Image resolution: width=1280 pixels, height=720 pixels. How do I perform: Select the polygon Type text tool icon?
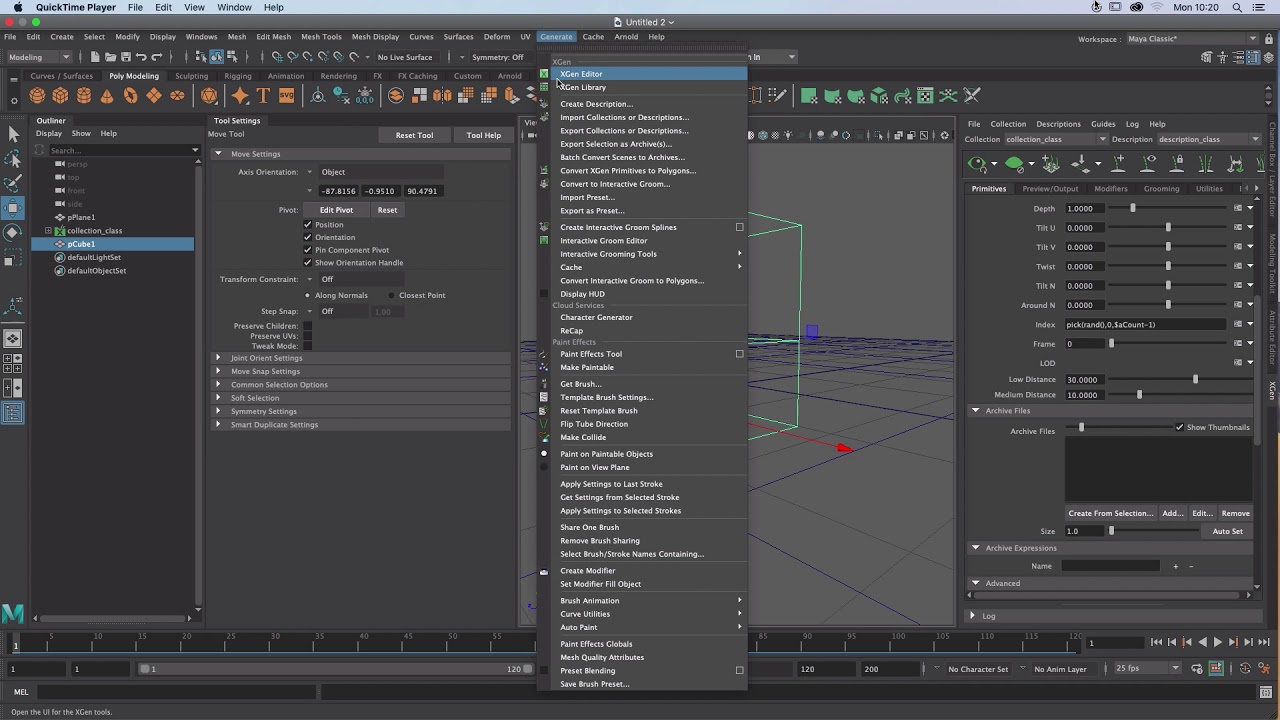[263, 96]
